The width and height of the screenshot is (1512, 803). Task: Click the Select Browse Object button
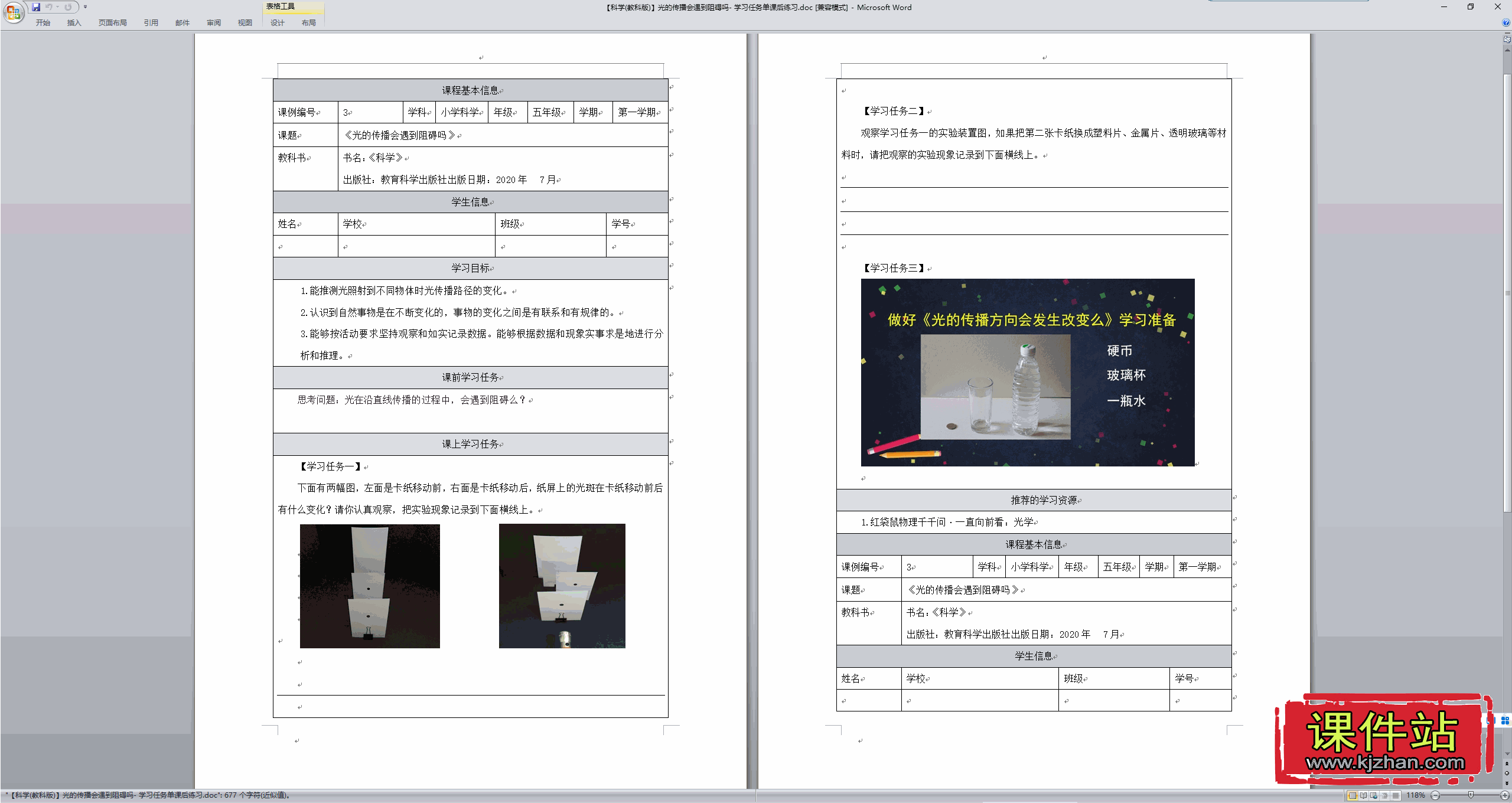(x=1507, y=773)
